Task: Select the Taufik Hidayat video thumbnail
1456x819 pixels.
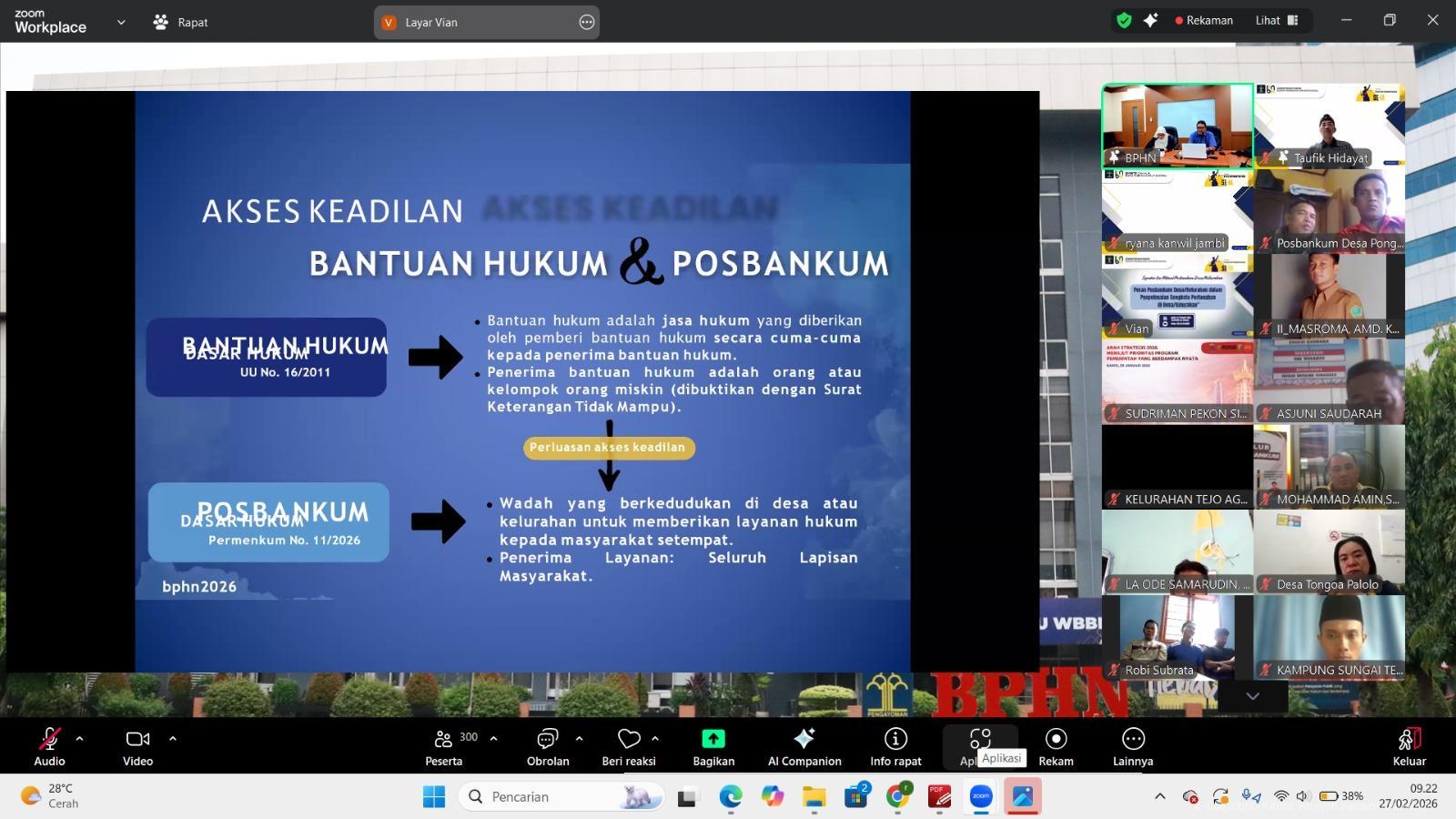Action: click(1329, 126)
